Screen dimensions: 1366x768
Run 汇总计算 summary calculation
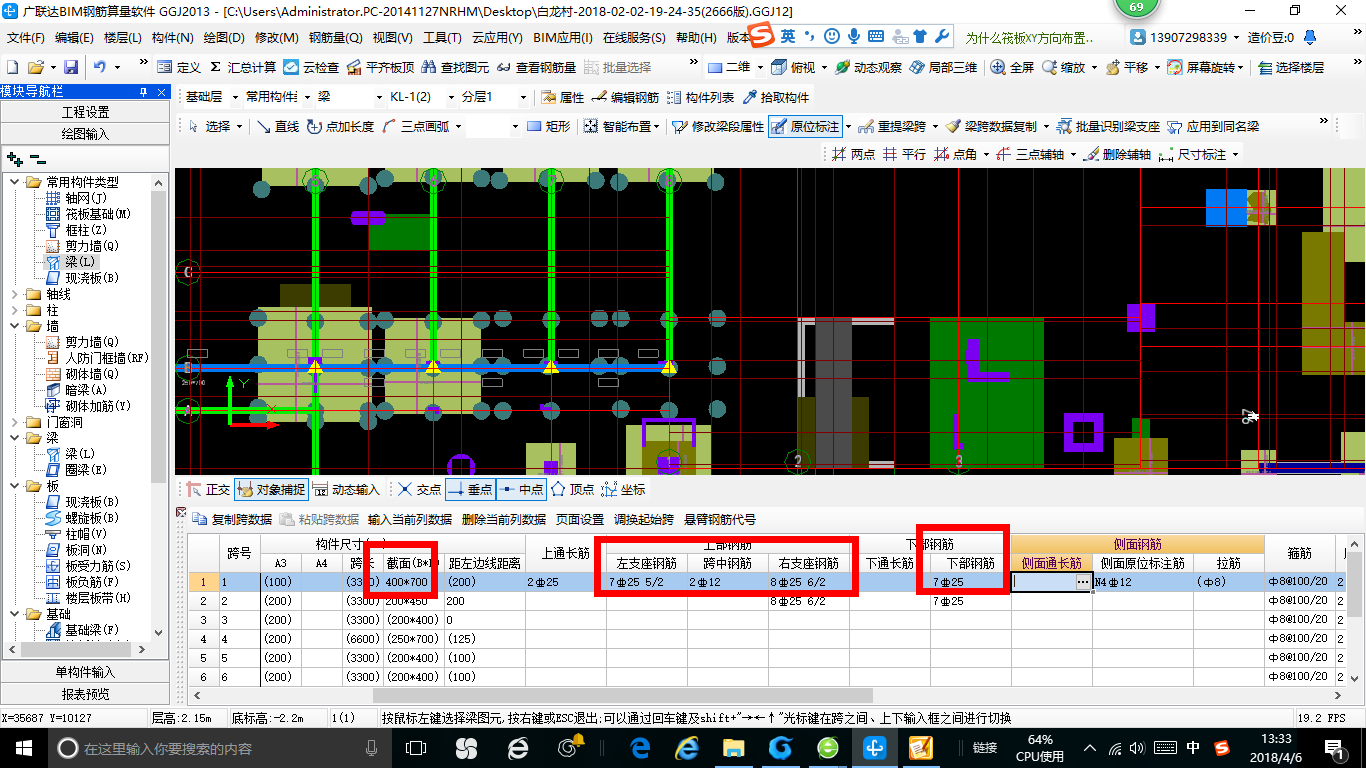[x=243, y=67]
